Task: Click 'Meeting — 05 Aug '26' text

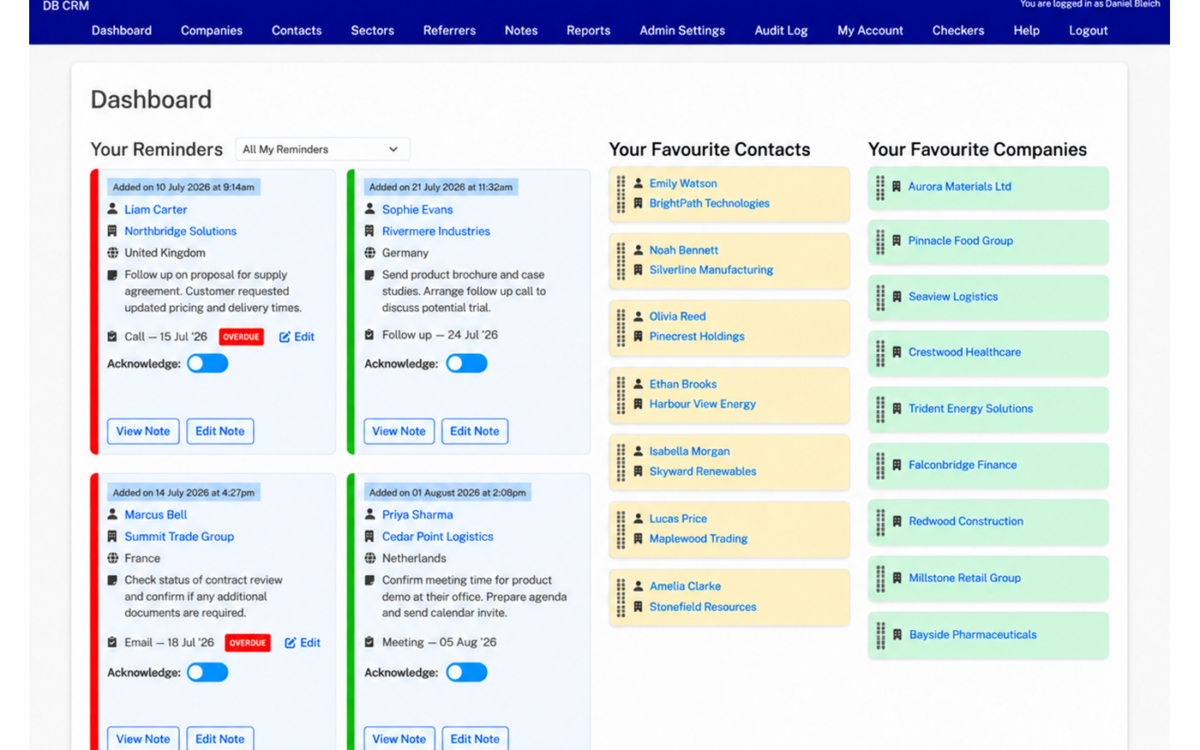Action: coord(439,643)
